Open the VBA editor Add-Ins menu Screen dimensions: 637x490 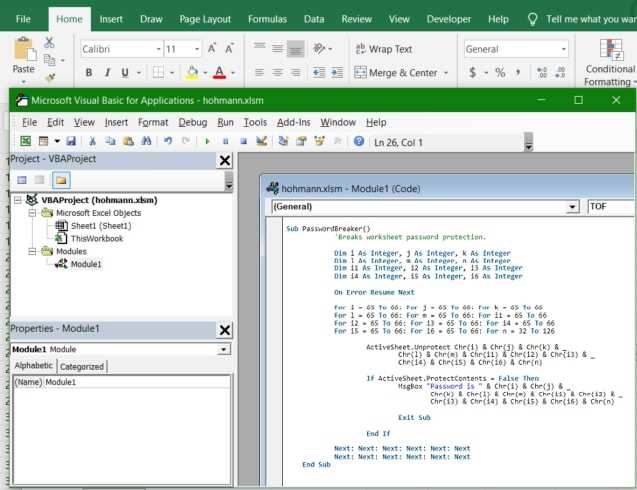293,122
